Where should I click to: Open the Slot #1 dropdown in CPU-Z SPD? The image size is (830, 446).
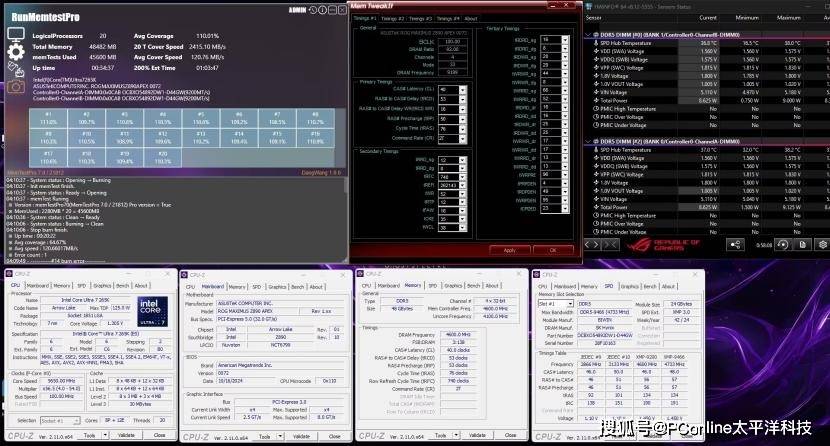553,304
